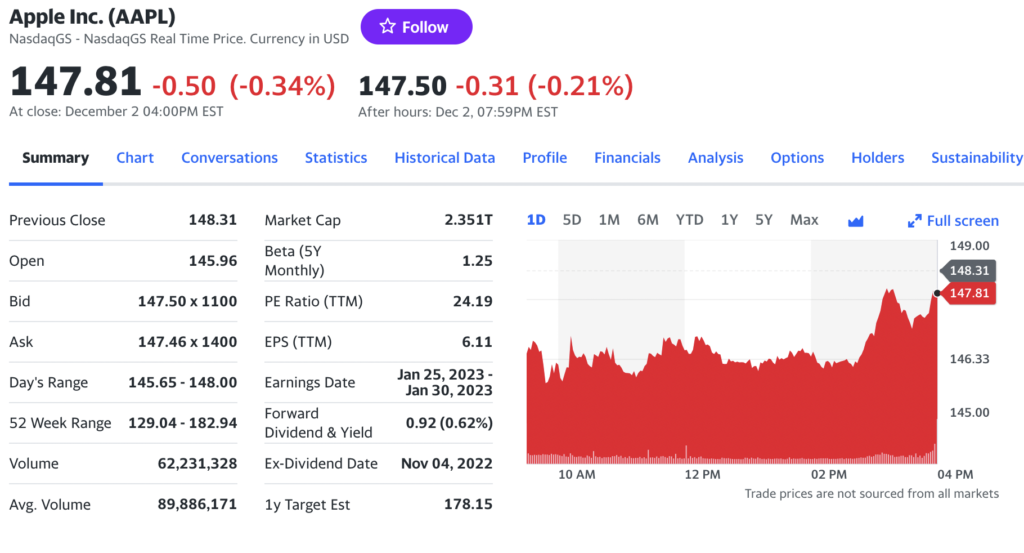The image size is (1024, 553).
Task: View the Profile tab
Action: coord(544,158)
